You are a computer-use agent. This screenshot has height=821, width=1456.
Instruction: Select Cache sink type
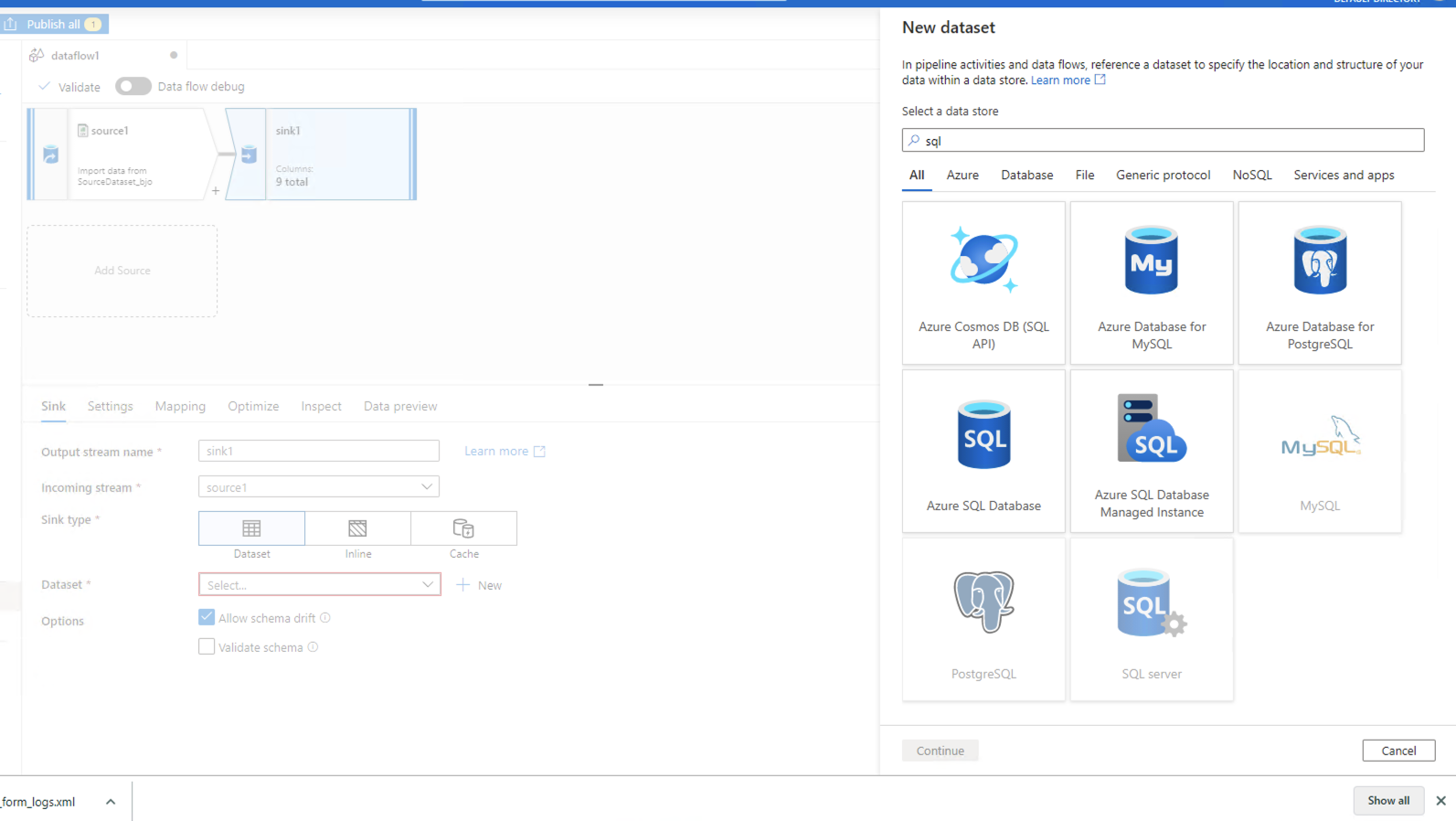coord(464,528)
